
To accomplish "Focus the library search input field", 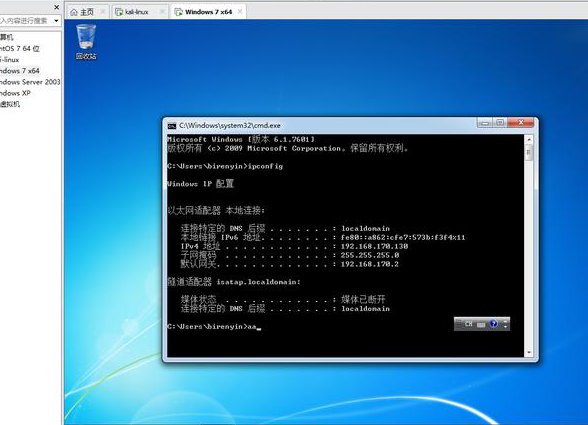I will pos(26,21).
